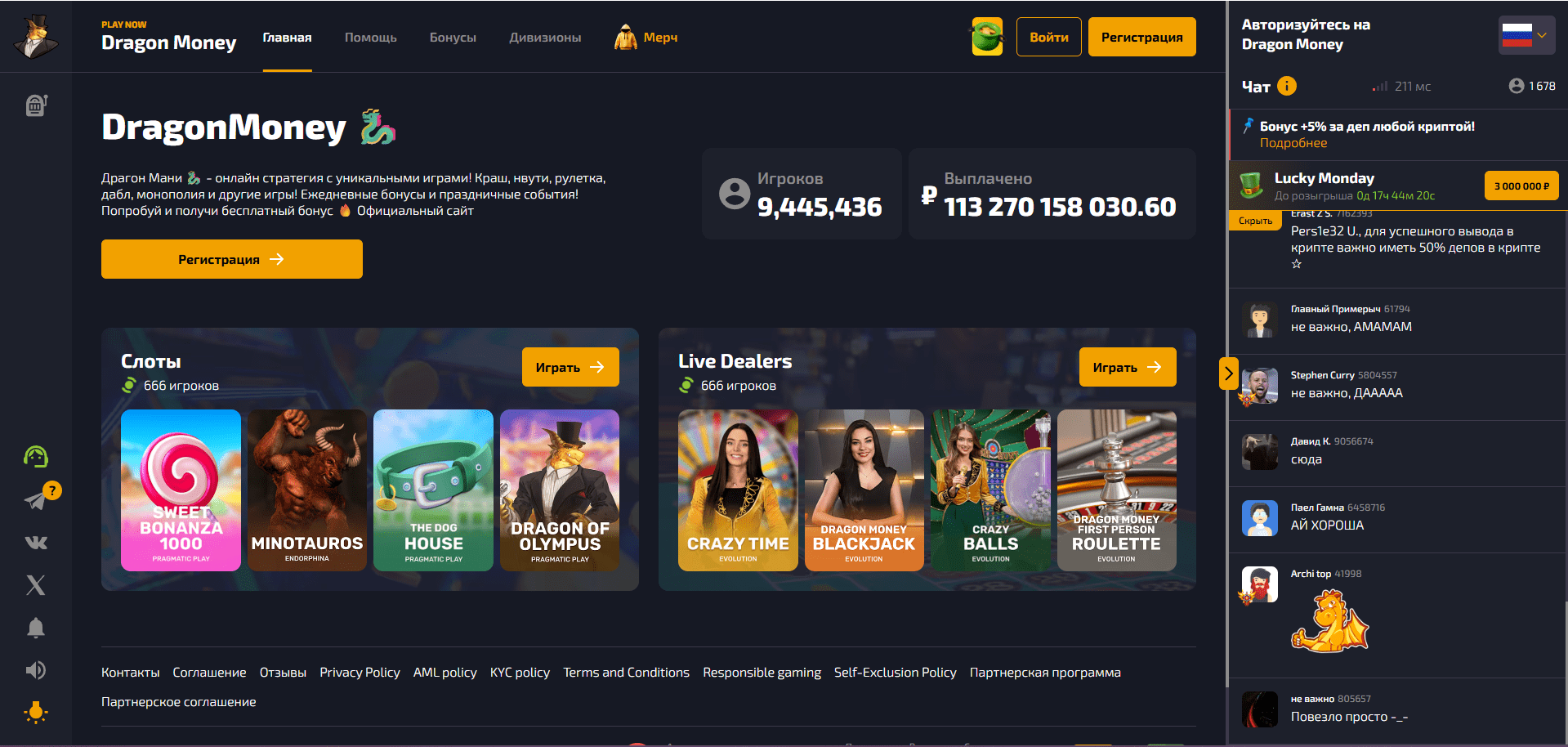Click the header Регистрация button

1142,37
